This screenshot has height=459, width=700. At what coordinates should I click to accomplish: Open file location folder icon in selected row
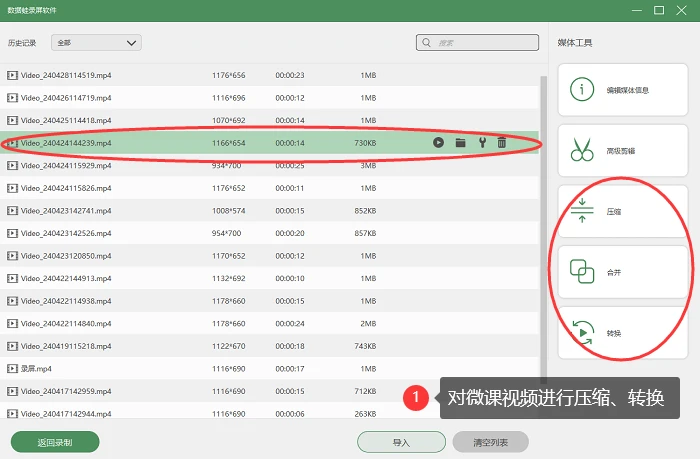tap(460, 142)
